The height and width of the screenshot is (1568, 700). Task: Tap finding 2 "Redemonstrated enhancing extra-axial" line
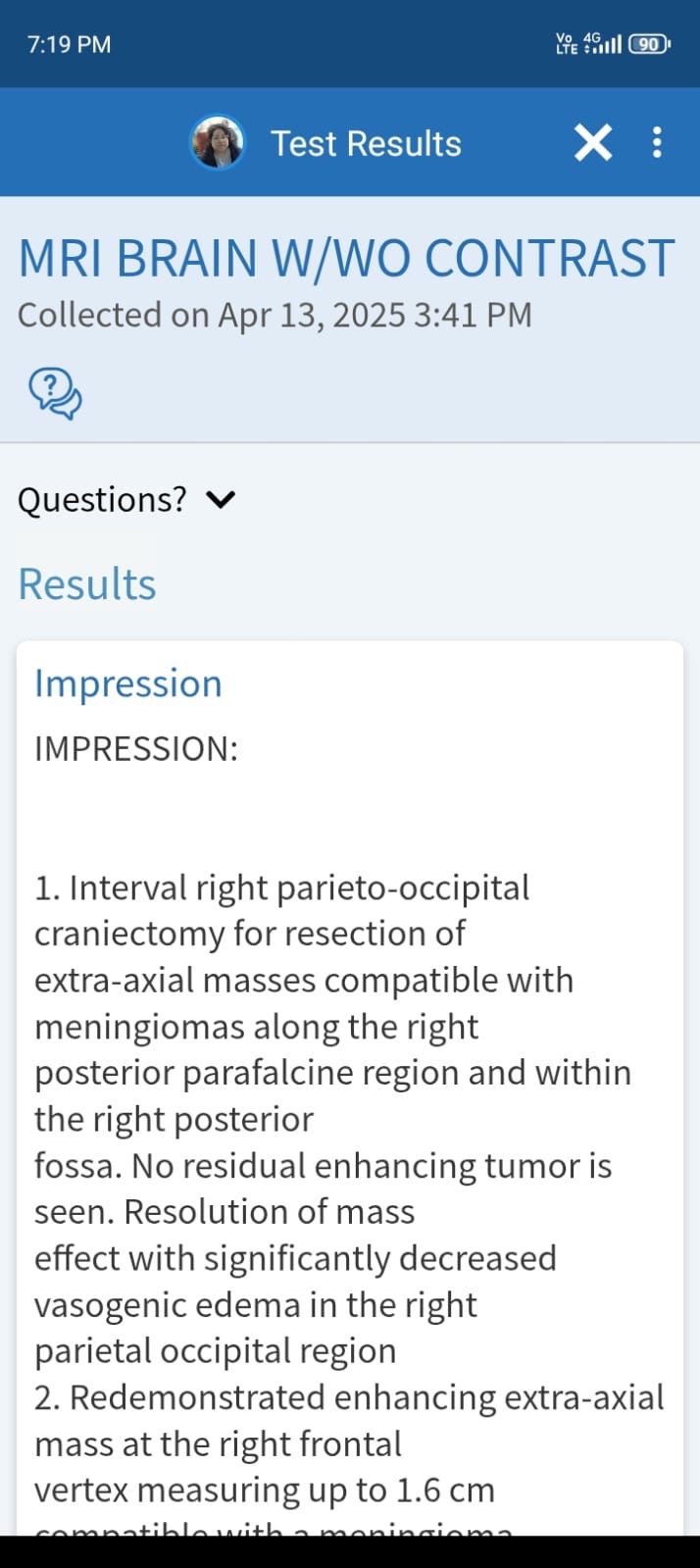click(x=349, y=1397)
